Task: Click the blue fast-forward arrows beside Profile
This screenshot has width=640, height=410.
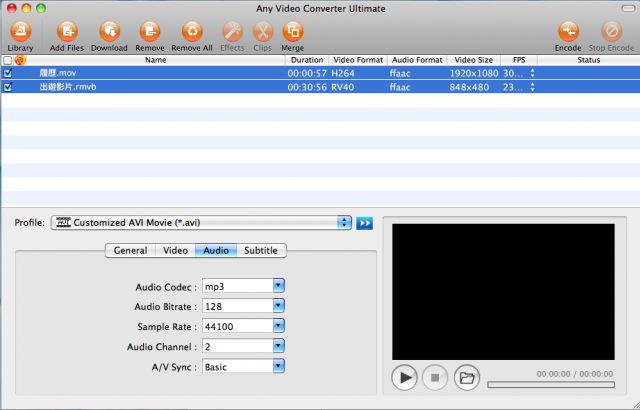Action: pyautogui.click(x=364, y=223)
